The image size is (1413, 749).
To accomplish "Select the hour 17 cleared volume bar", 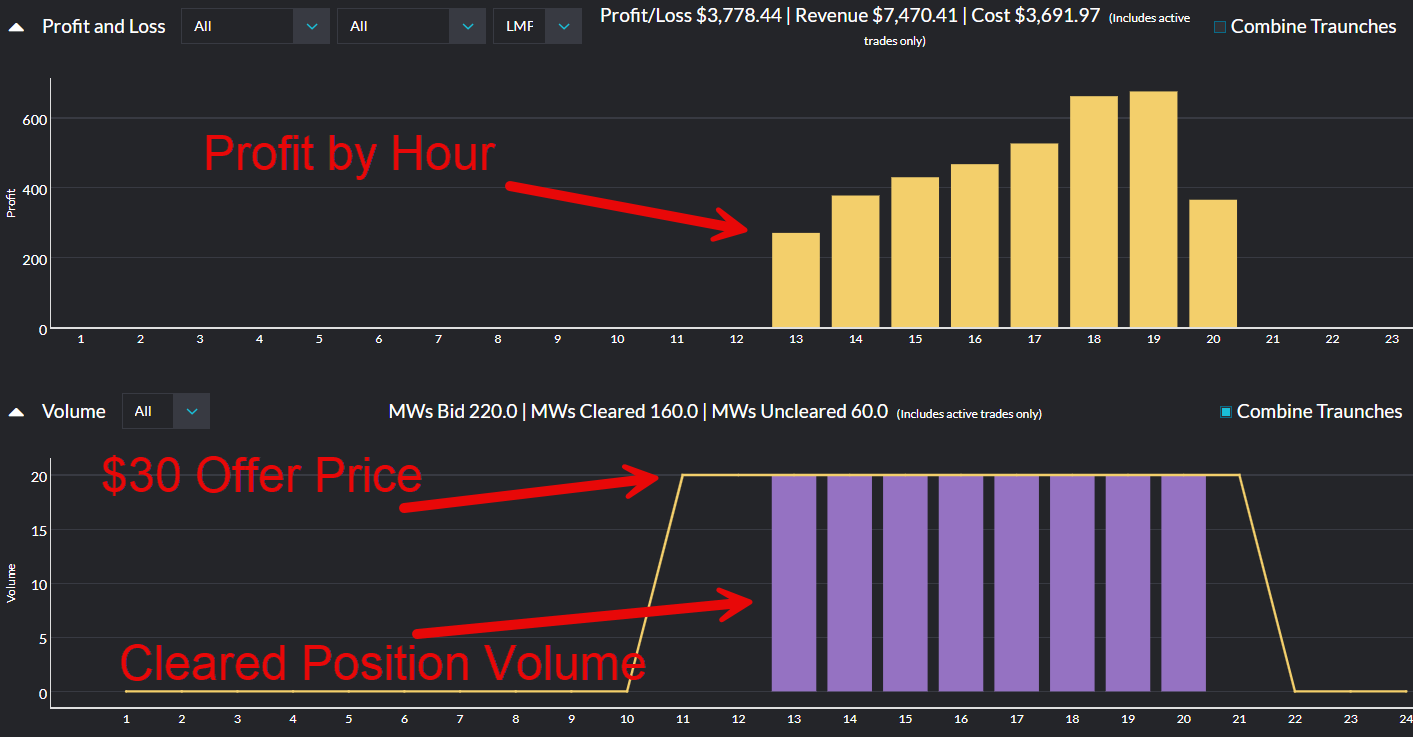I will pyautogui.click(x=1017, y=583).
